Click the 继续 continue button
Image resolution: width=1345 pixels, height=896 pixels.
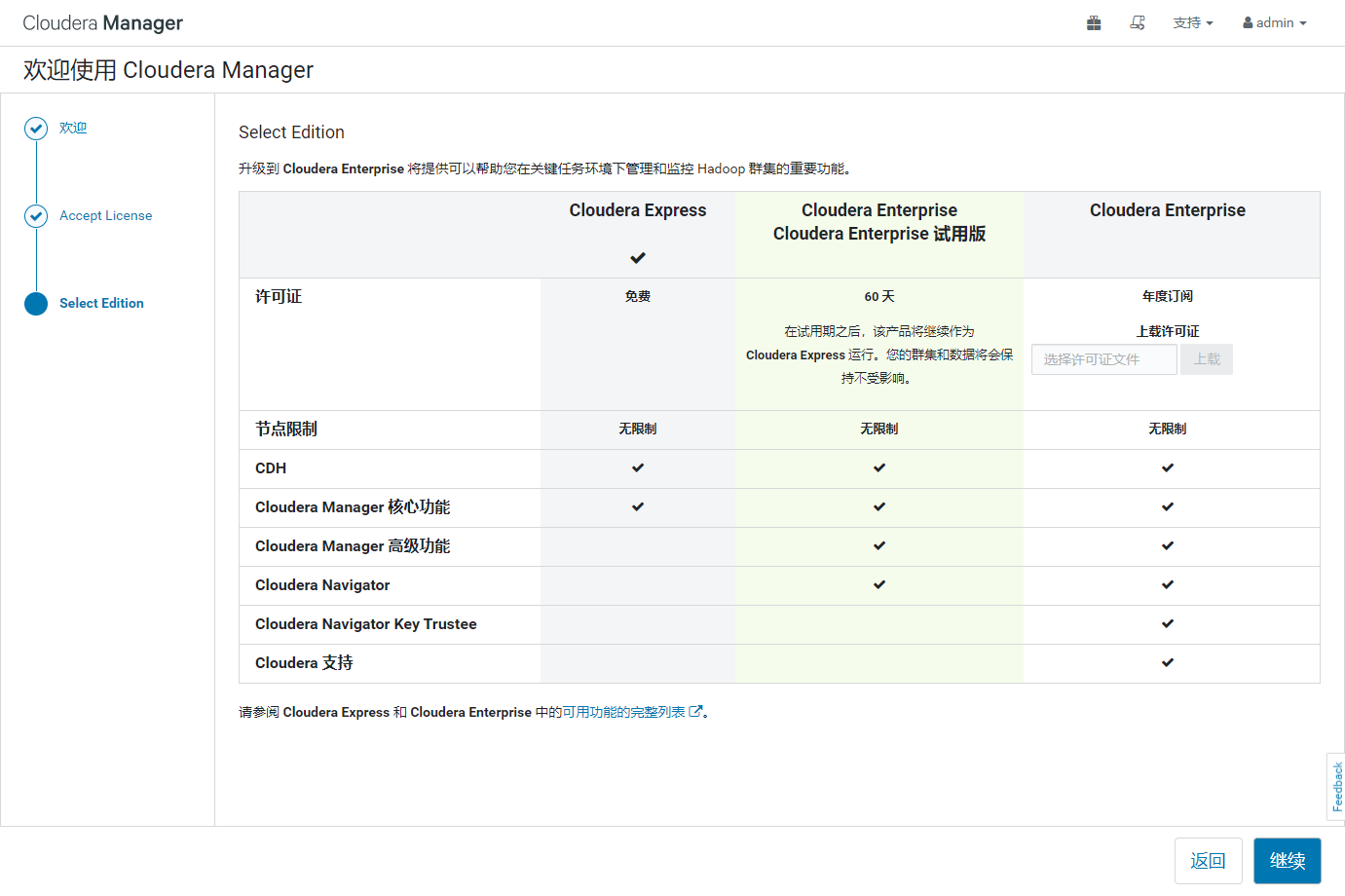pyautogui.click(x=1288, y=861)
